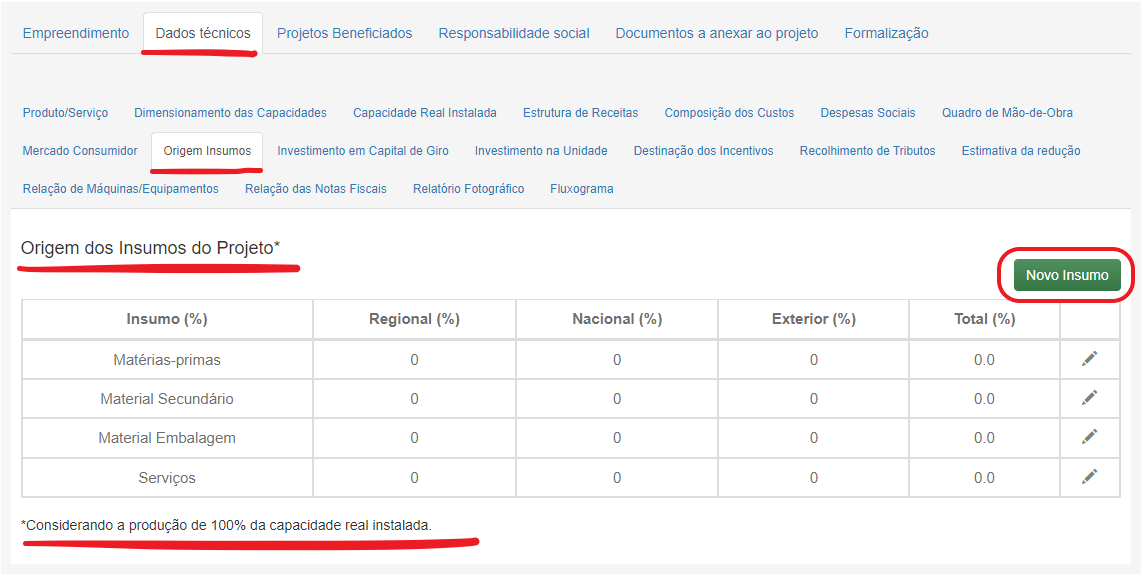
Task: Click the Insumo (%) column header
Action: point(167,319)
